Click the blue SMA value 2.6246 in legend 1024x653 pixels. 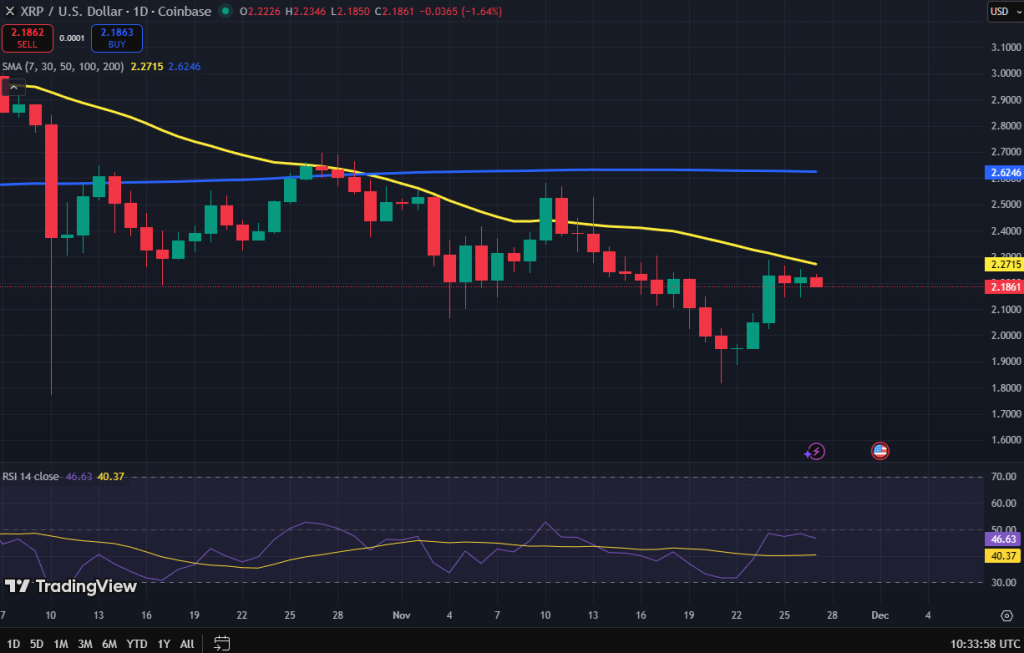point(184,67)
